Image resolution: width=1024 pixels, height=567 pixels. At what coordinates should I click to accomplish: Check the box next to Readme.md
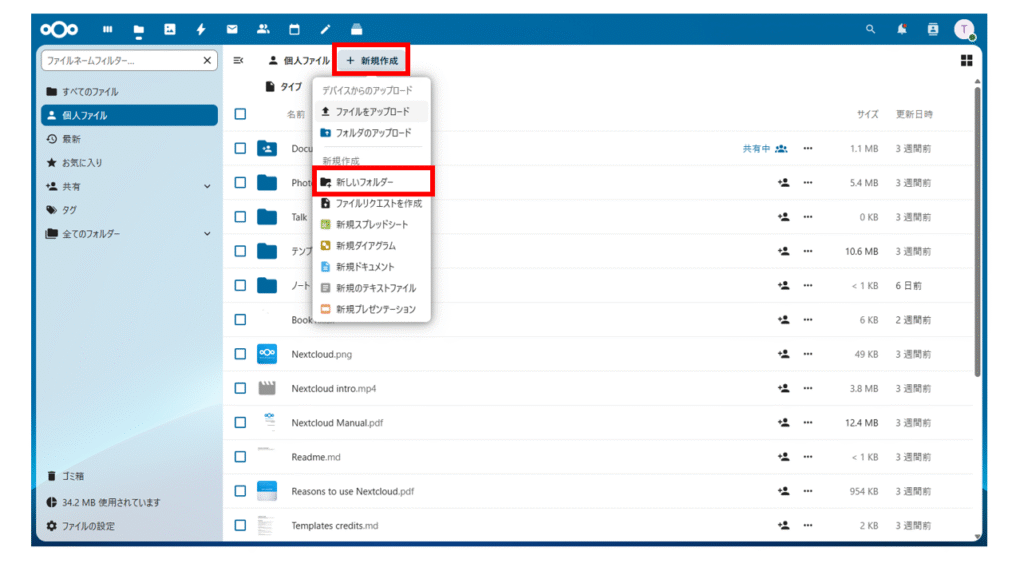(x=240, y=457)
